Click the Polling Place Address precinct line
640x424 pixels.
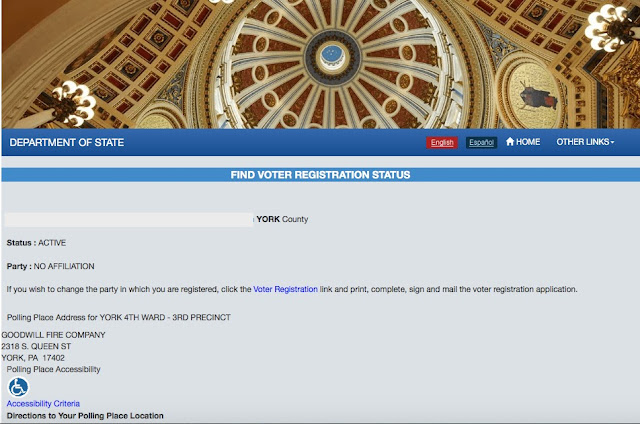click(x=119, y=317)
